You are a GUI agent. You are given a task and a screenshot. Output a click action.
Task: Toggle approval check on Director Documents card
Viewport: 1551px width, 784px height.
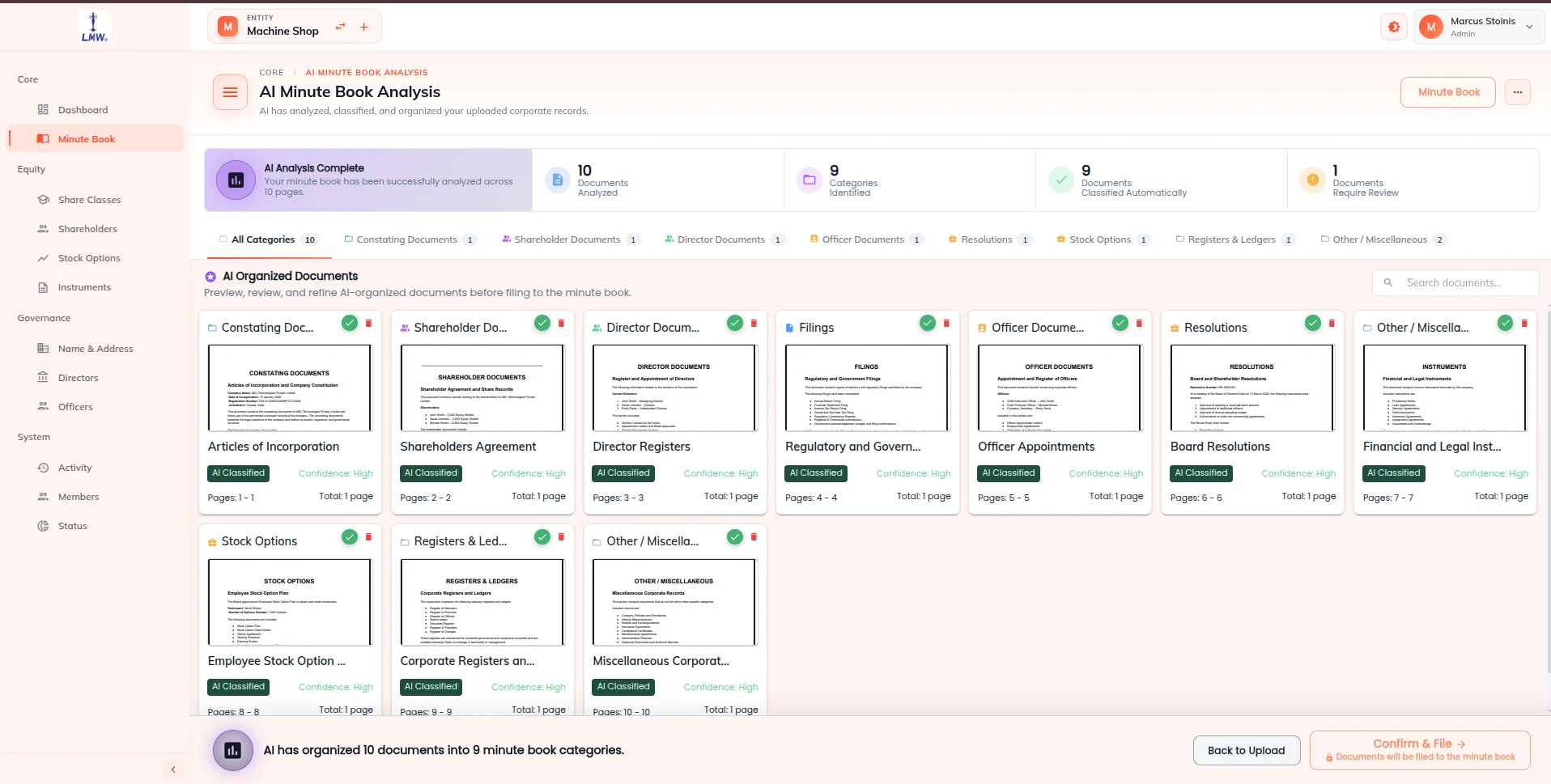pos(735,324)
